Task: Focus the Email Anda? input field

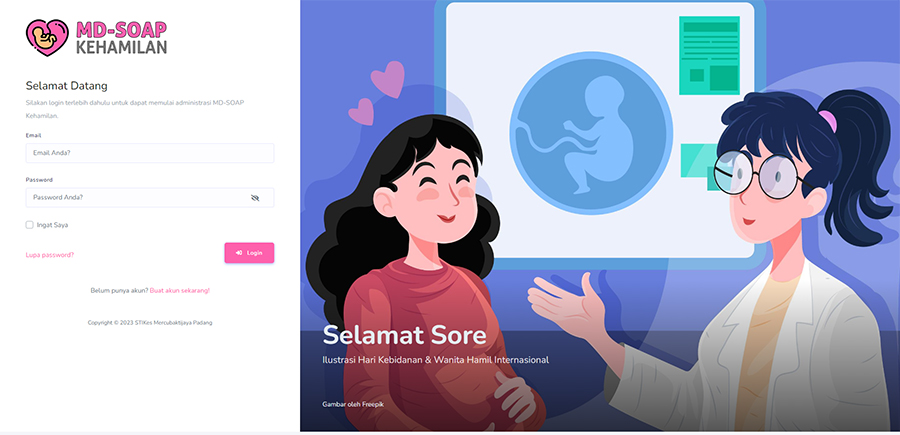Action: pyautogui.click(x=150, y=153)
